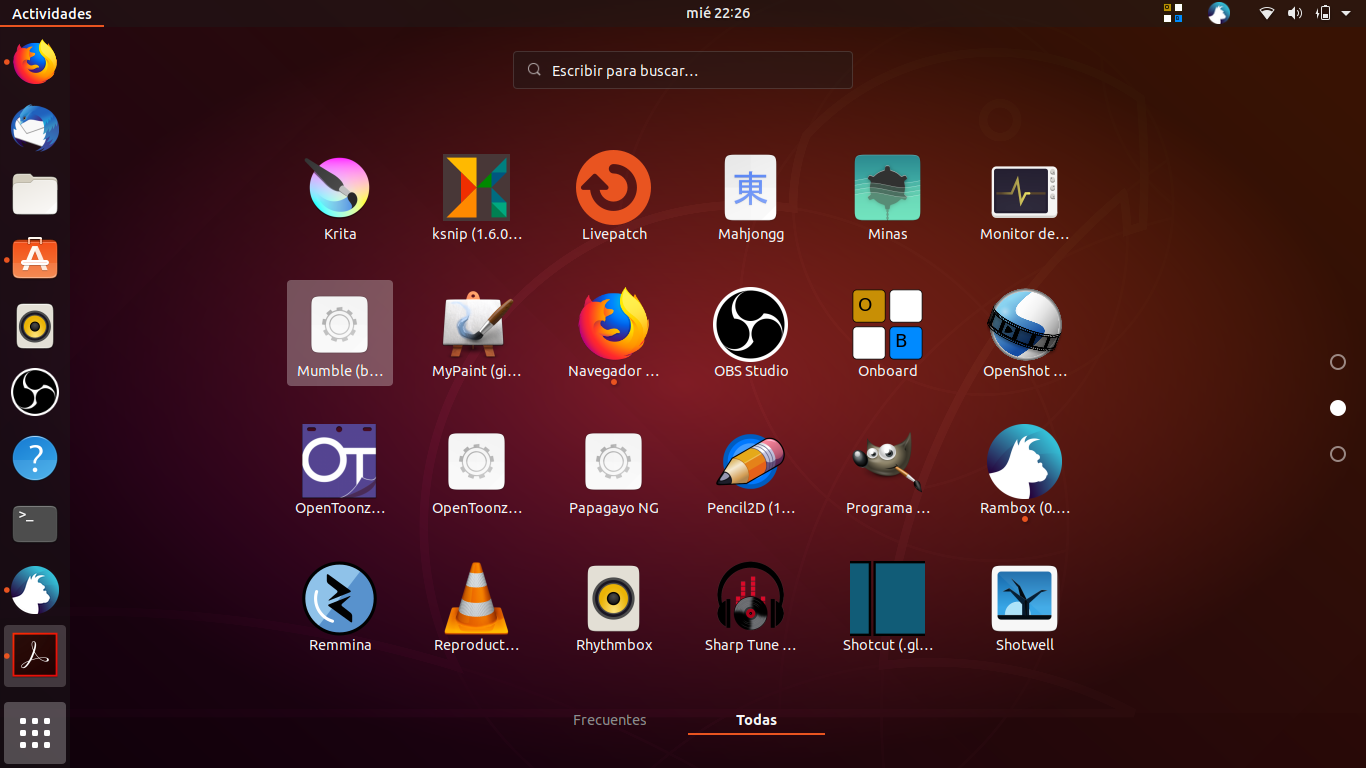Open the Rambox icon in dock
The width and height of the screenshot is (1366, 768).
pos(35,590)
